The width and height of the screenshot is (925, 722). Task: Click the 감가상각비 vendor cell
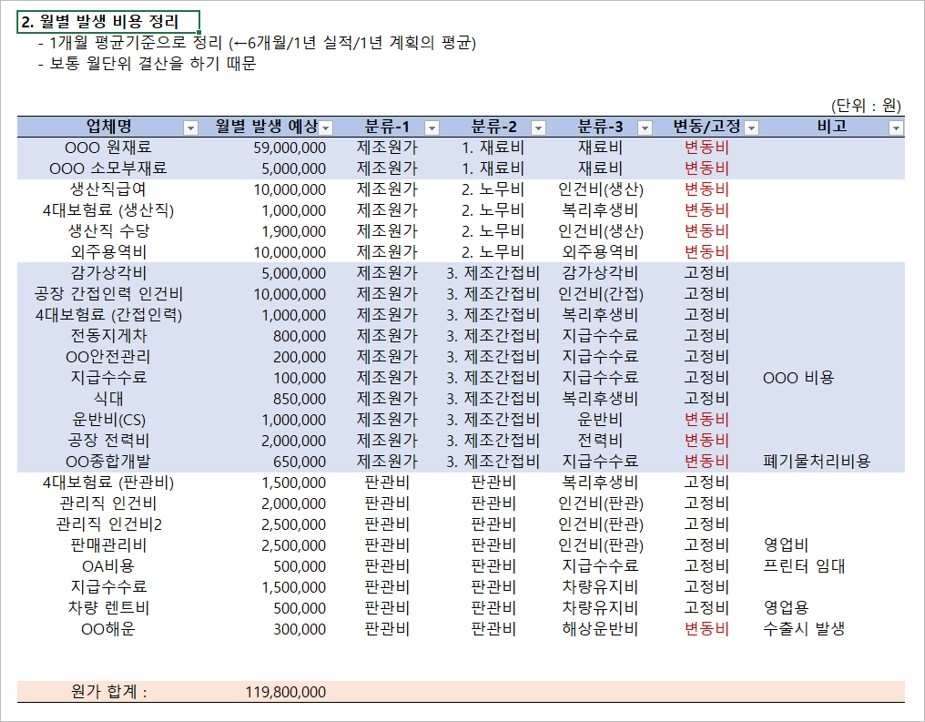[109, 273]
